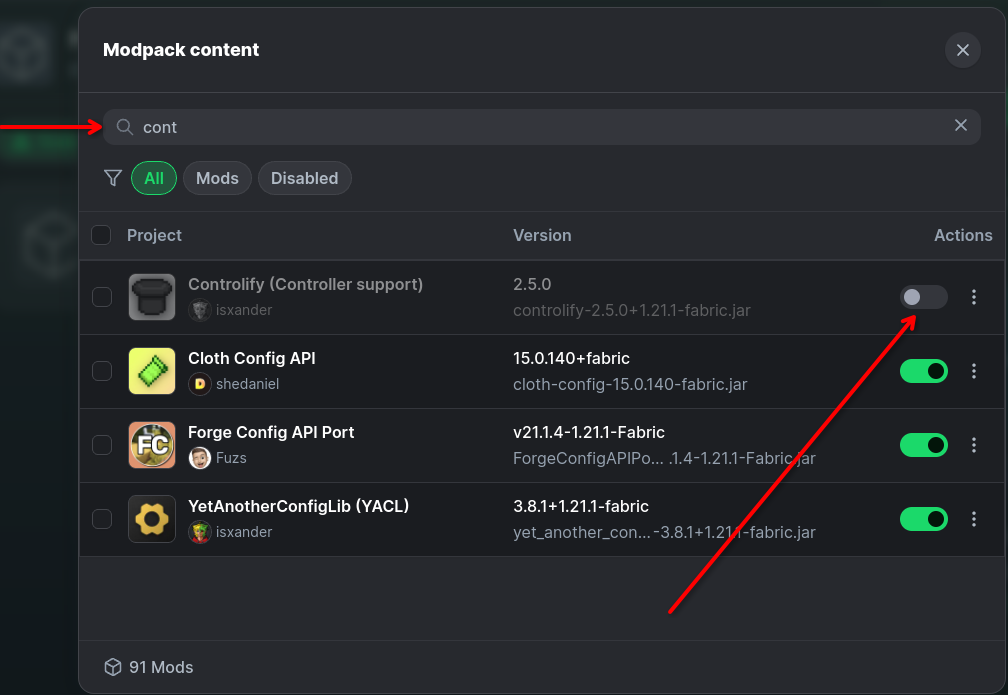
Task: Click shedaniel author avatar
Action: (x=200, y=384)
